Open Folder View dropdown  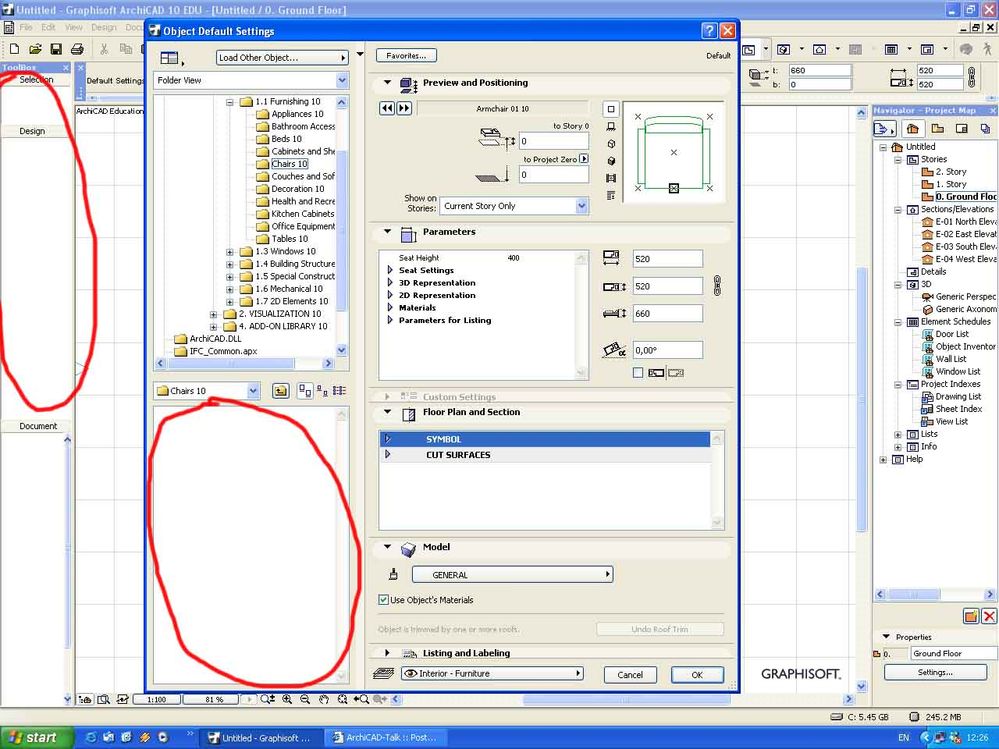click(251, 80)
